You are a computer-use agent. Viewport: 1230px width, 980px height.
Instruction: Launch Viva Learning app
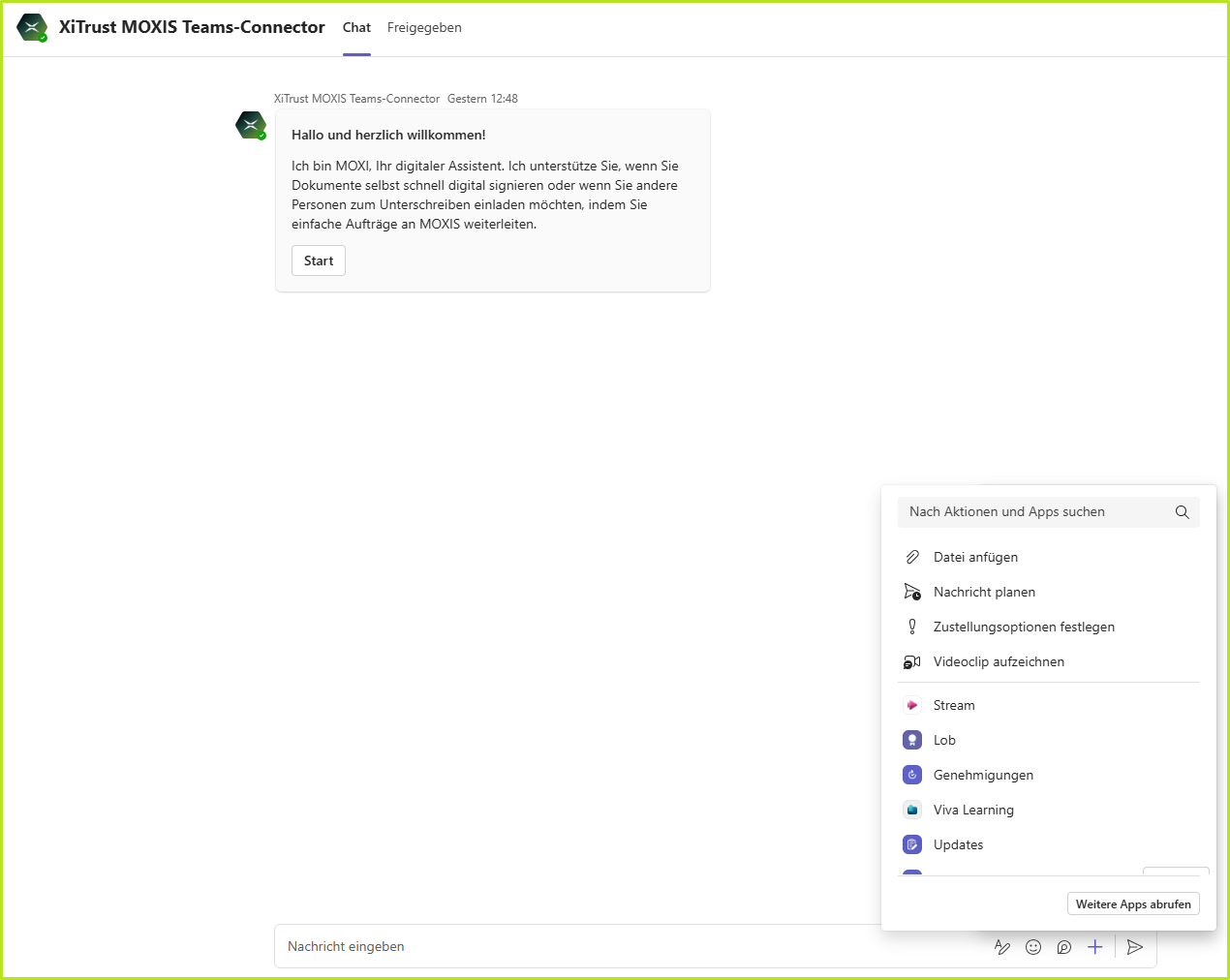[x=972, y=810]
